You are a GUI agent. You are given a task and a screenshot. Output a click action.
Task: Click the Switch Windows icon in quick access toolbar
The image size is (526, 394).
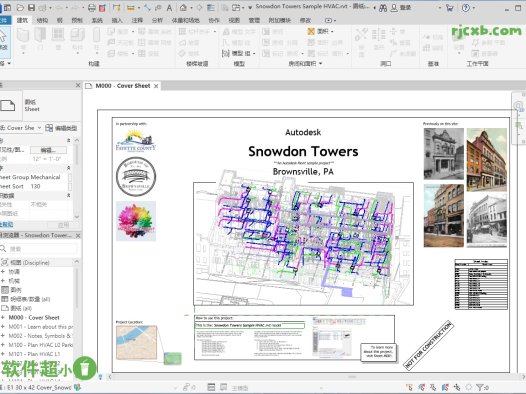coord(236,7)
